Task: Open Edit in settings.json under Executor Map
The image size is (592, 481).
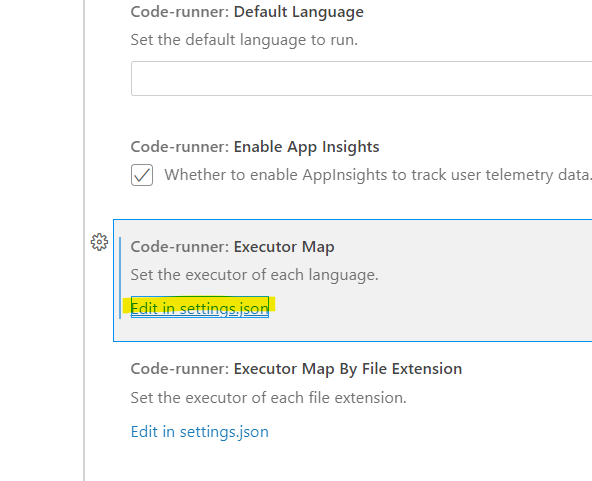Action: pyautogui.click(x=200, y=308)
